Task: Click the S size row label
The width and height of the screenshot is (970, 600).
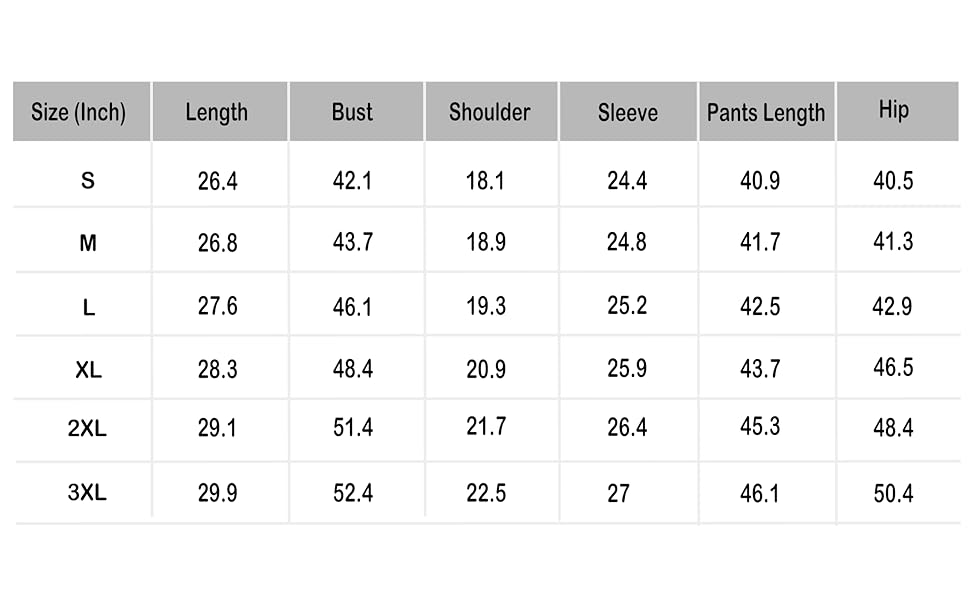Action: [x=88, y=181]
